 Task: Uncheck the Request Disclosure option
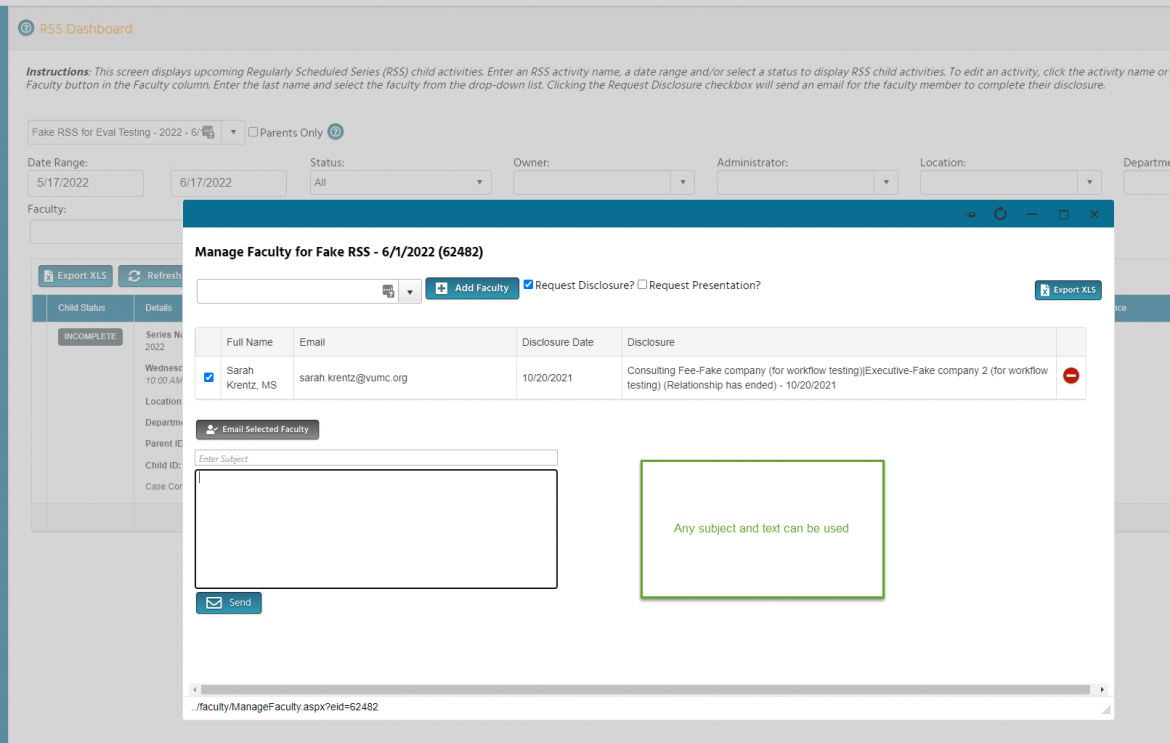[528, 284]
